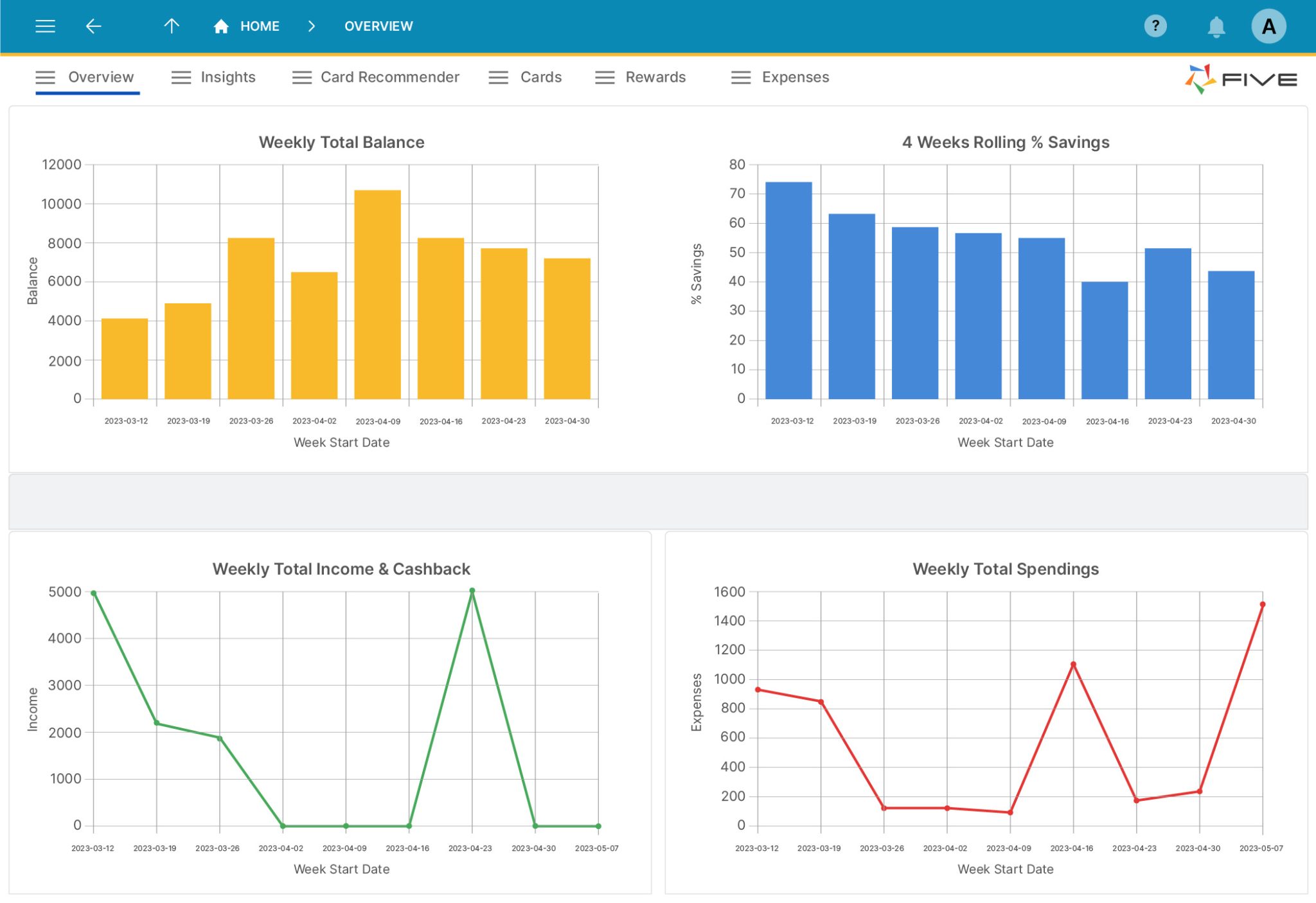Go to the Rewards tab
The image size is (1316, 903).
click(x=655, y=77)
